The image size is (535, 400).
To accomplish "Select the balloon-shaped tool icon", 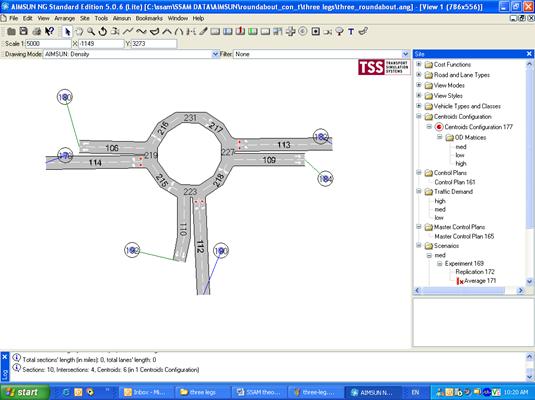I will (339, 32).
